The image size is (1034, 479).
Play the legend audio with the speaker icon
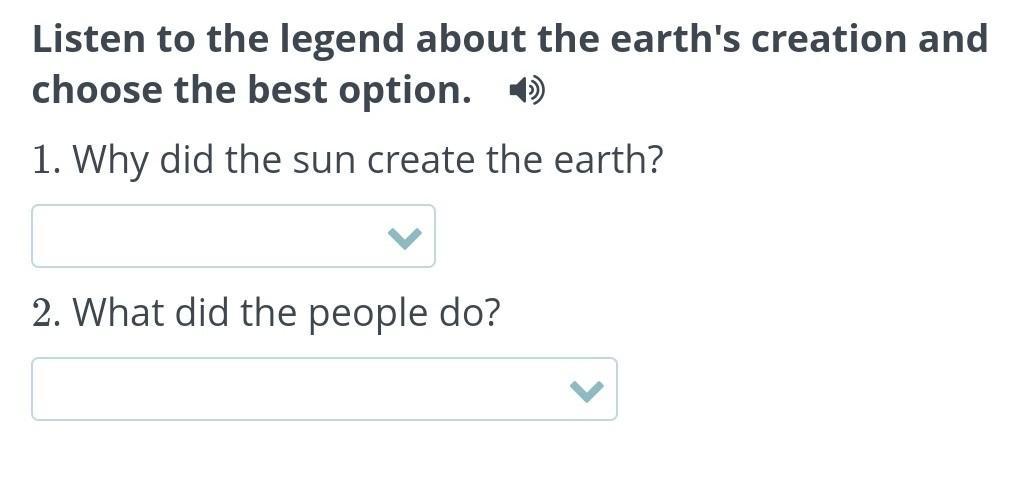tap(526, 91)
